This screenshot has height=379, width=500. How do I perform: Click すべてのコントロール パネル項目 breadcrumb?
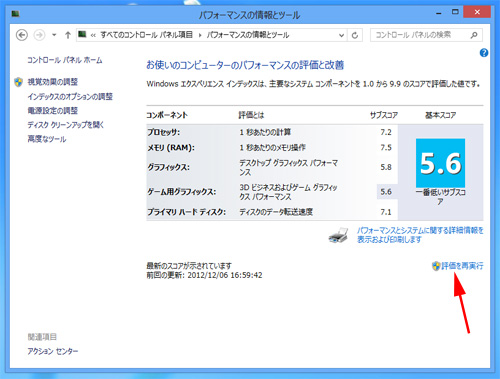147,35
